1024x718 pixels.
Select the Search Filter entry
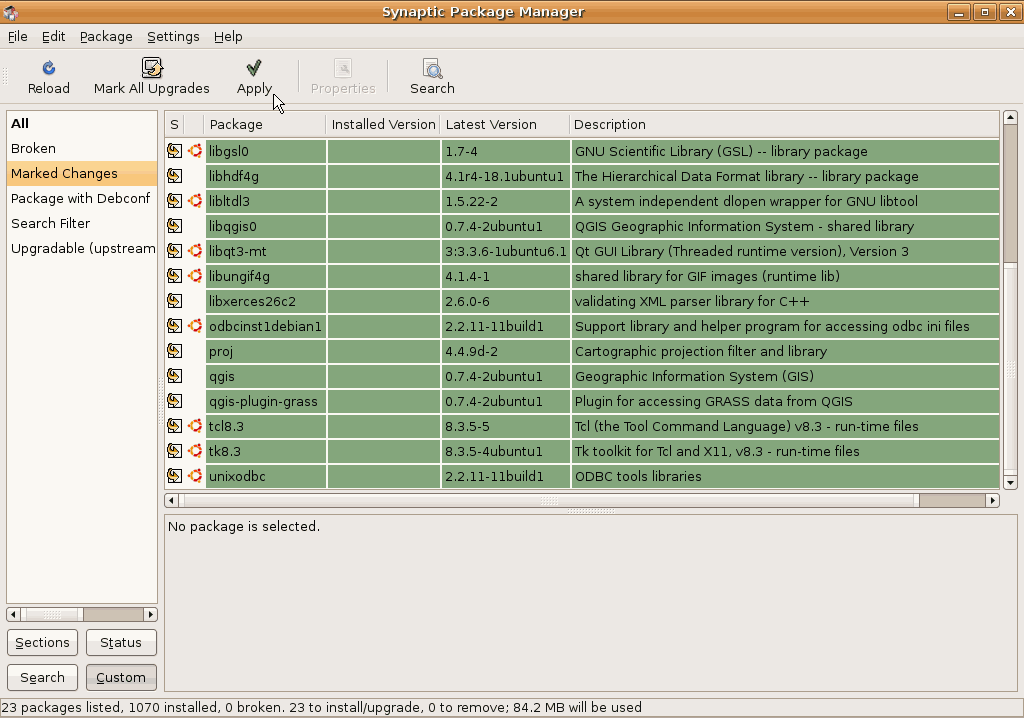point(82,223)
